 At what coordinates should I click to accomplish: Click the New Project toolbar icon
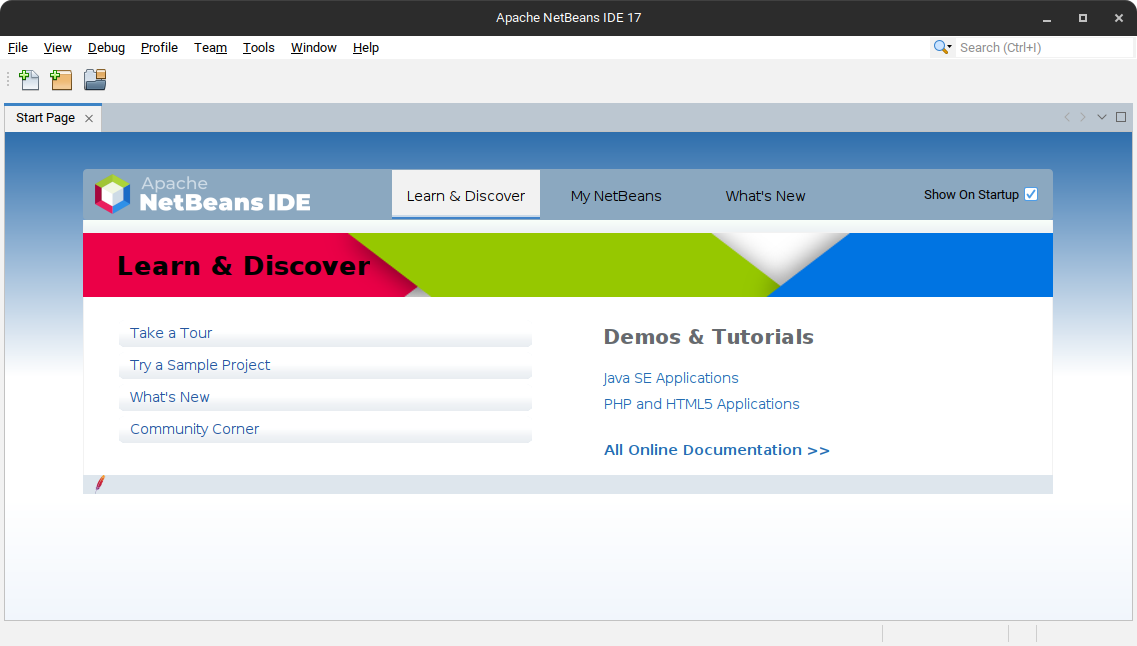pos(62,80)
